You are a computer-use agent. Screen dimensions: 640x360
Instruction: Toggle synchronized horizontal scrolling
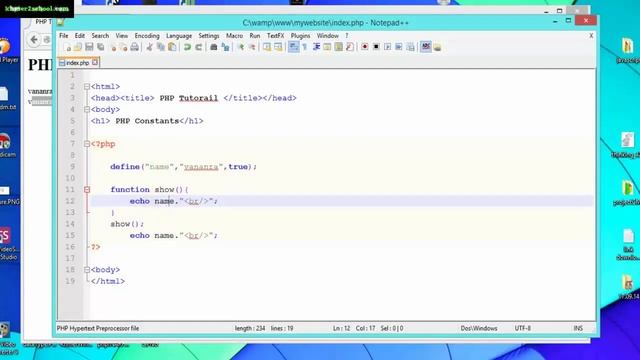[x=278, y=47]
